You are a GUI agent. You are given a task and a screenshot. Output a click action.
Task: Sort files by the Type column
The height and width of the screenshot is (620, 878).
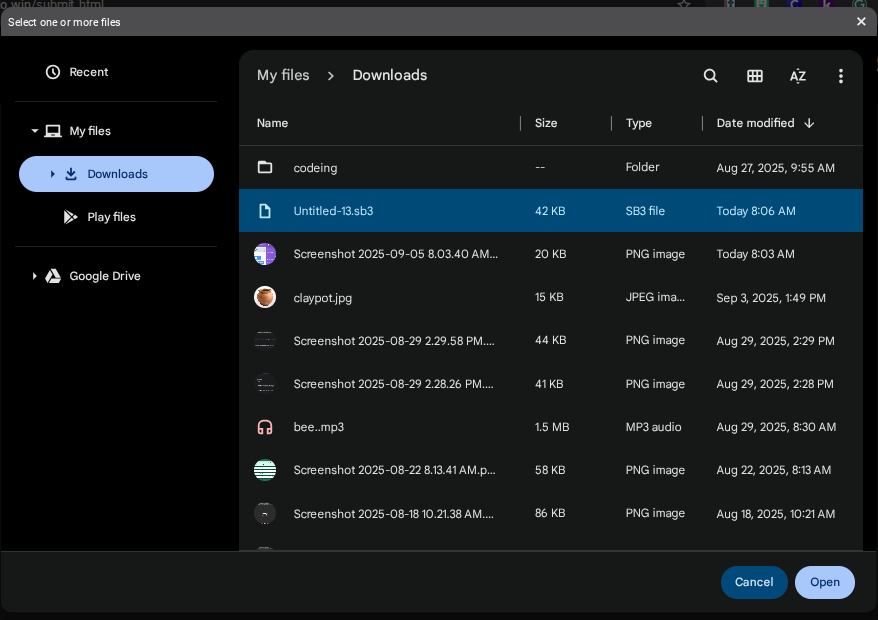[x=639, y=123]
